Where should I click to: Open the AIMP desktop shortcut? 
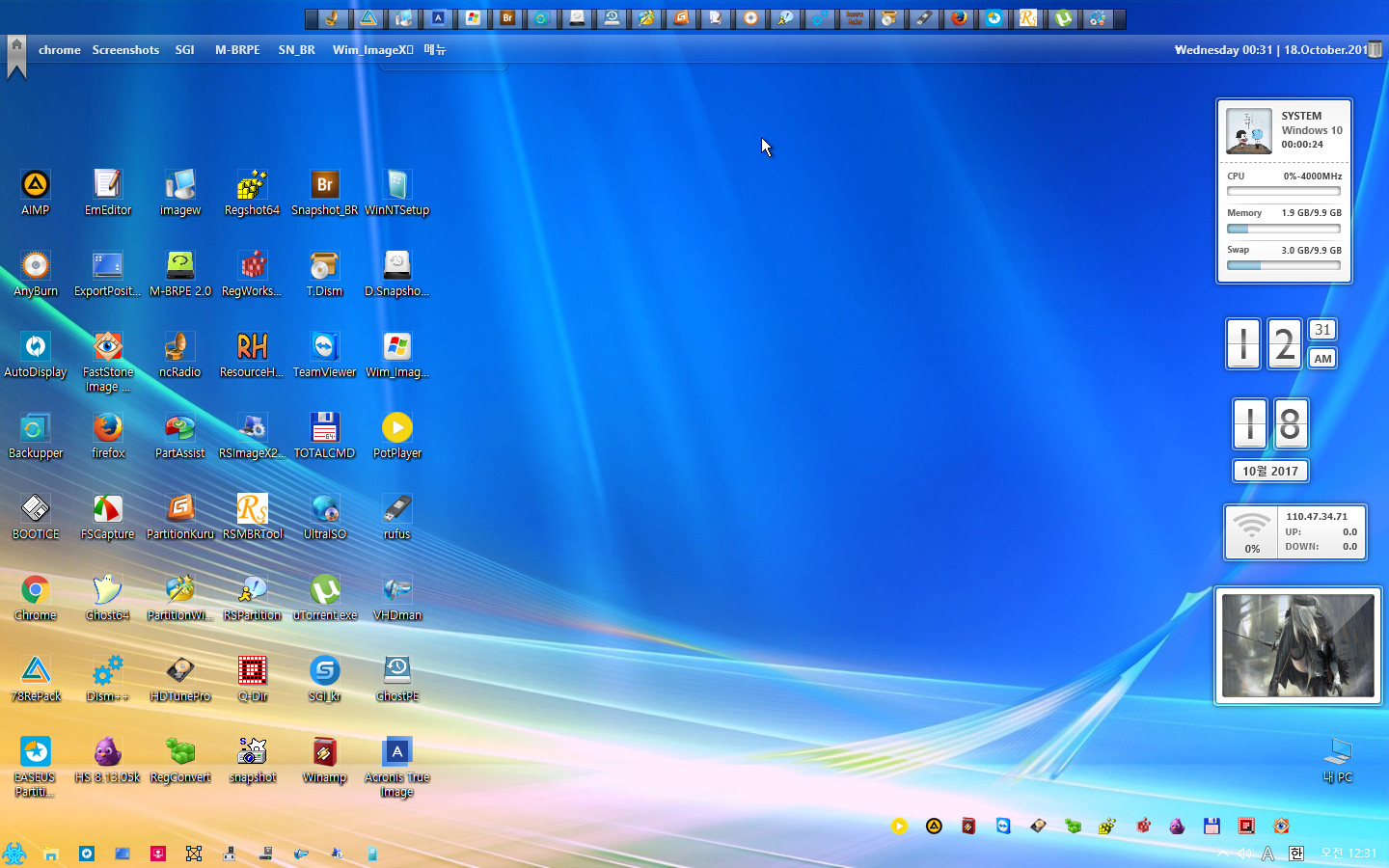coord(36,192)
